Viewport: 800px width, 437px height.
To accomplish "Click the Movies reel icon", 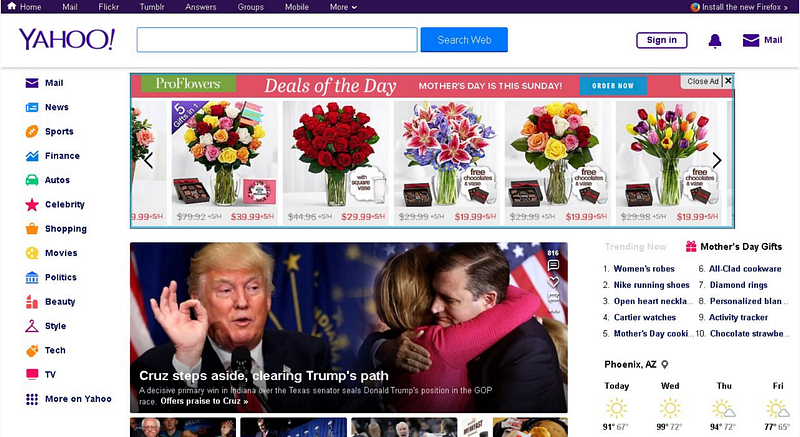I will 32,253.
